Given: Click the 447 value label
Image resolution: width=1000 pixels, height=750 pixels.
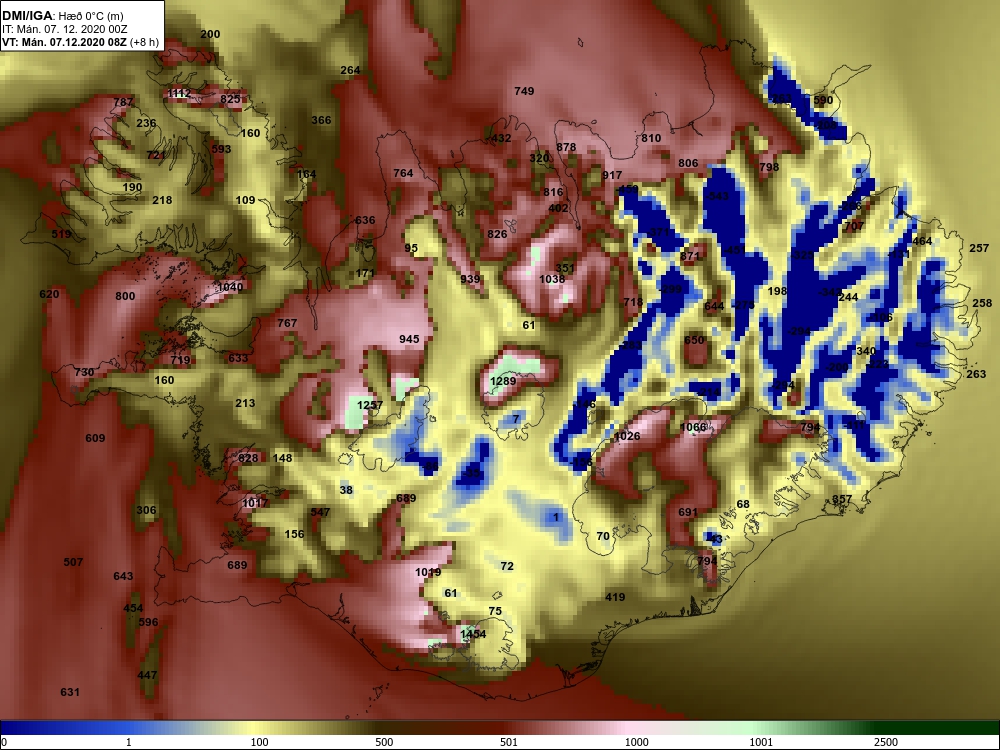Looking at the screenshot, I should click(147, 675).
